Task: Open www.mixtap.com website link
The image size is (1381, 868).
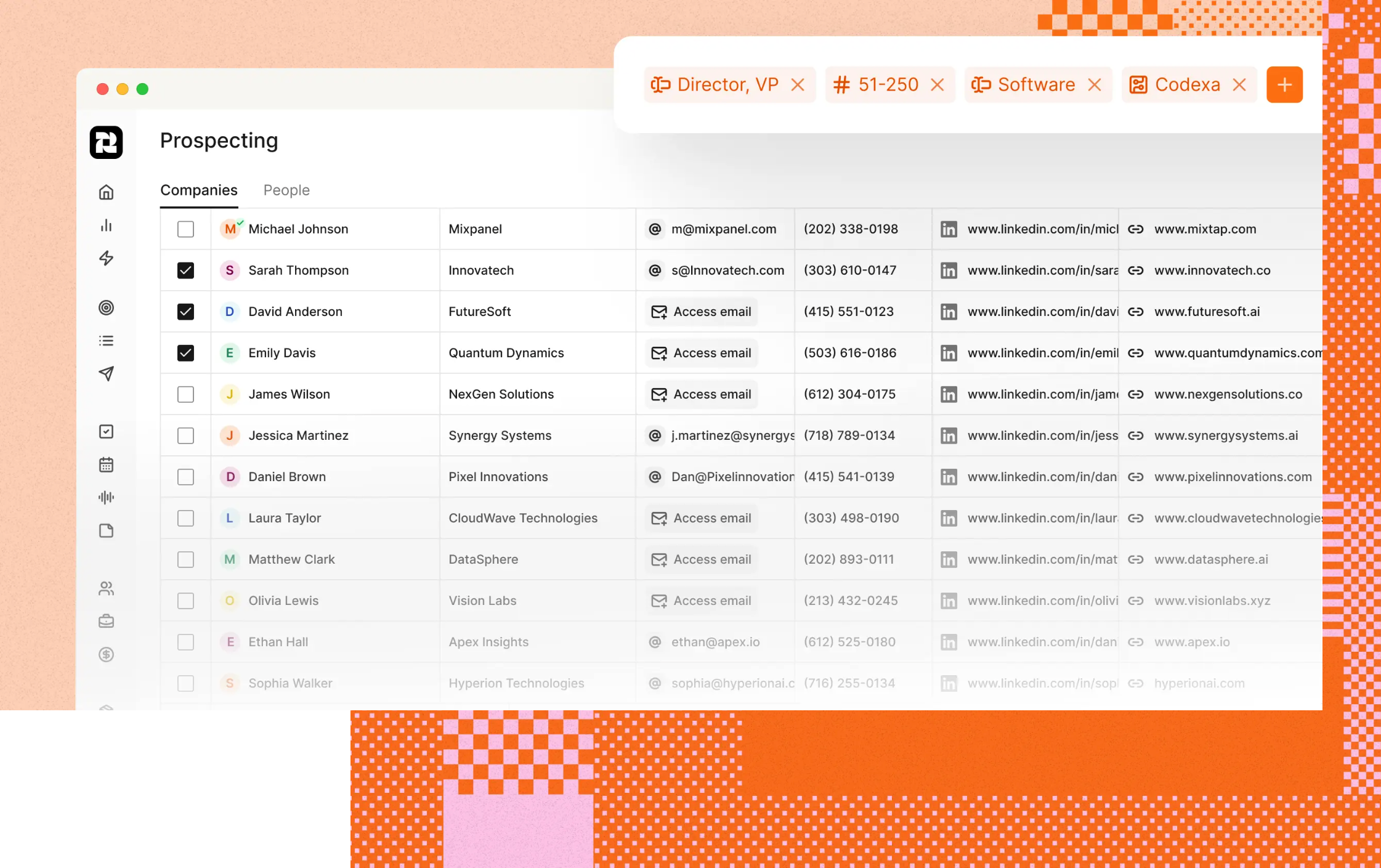Action: pyautogui.click(x=1205, y=229)
